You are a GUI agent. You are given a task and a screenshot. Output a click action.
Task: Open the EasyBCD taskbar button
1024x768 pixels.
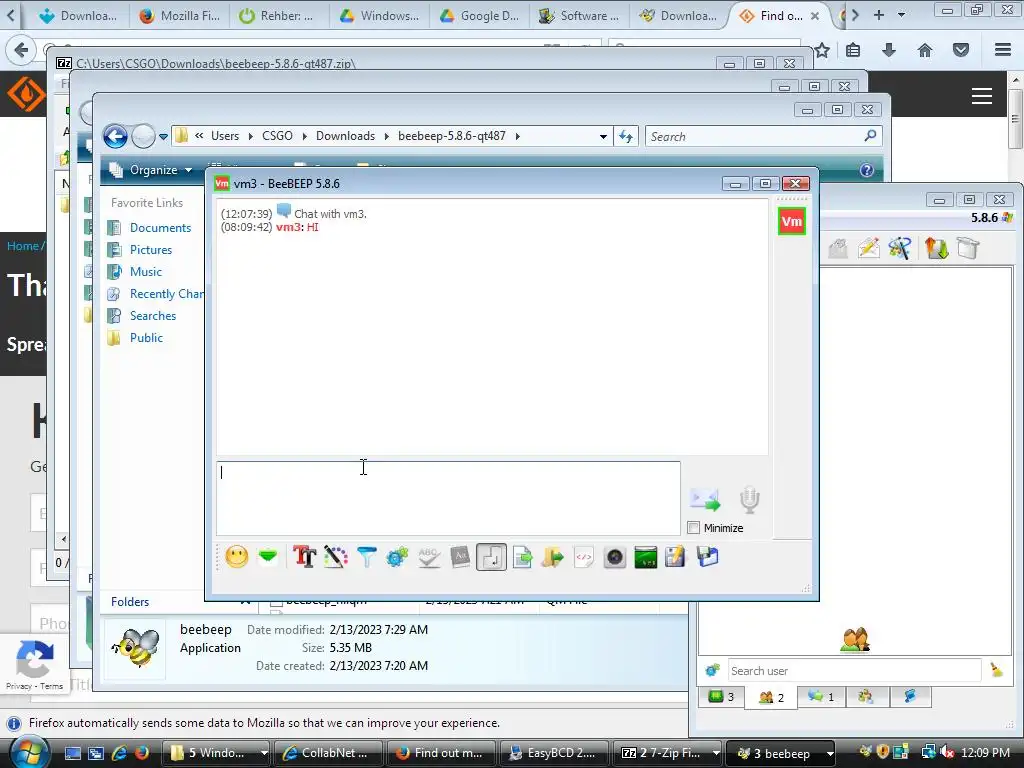click(x=553, y=753)
